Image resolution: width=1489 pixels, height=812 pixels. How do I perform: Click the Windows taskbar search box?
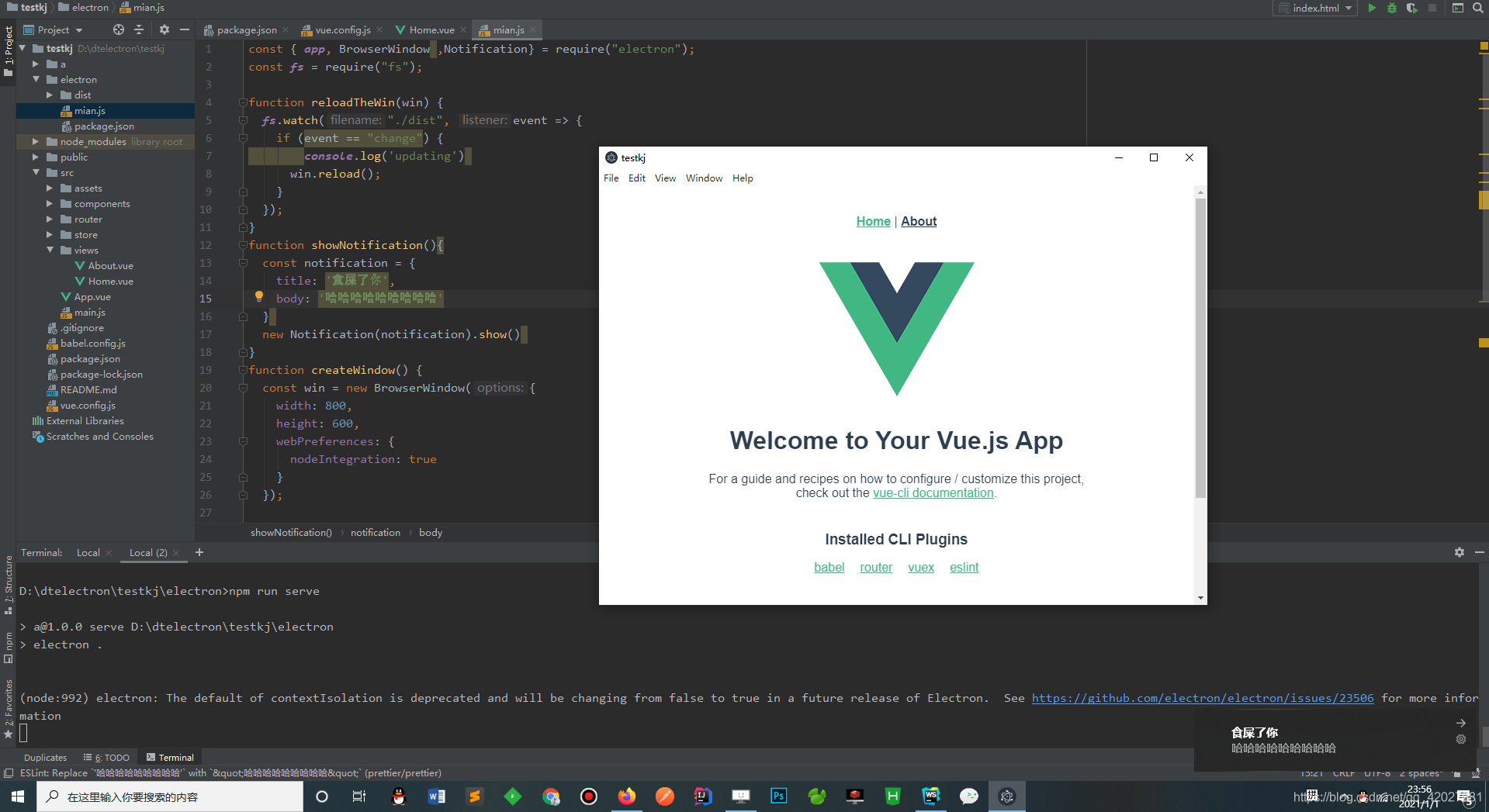(x=170, y=796)
